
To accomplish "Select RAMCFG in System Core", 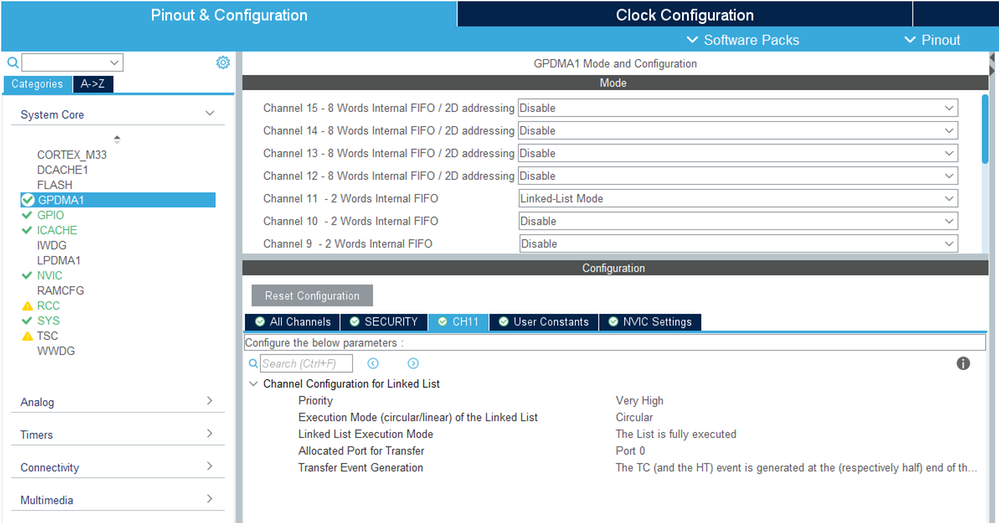I will point(60,290).
